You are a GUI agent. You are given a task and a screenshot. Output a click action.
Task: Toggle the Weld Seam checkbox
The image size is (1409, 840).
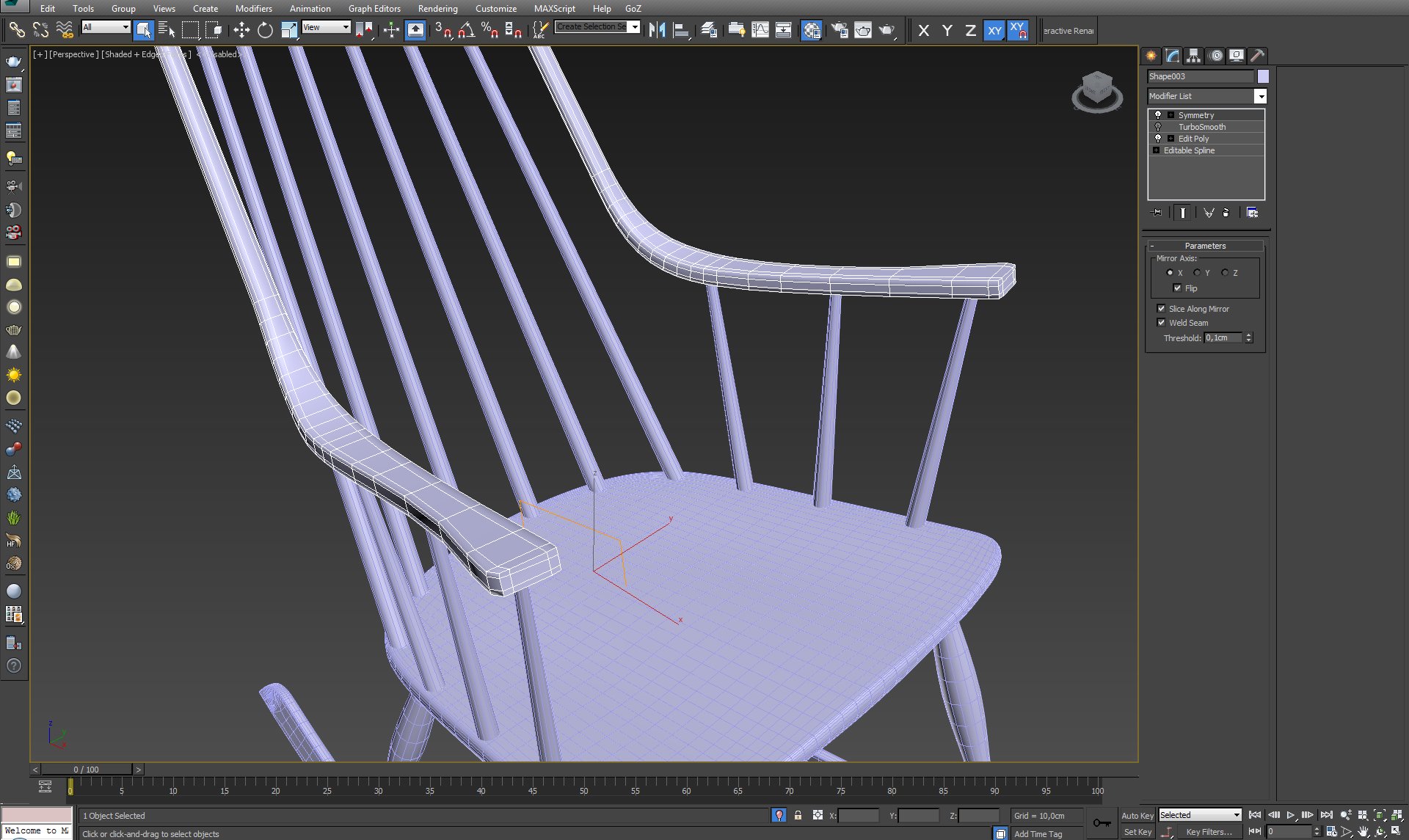click(x=1161, y=323)
